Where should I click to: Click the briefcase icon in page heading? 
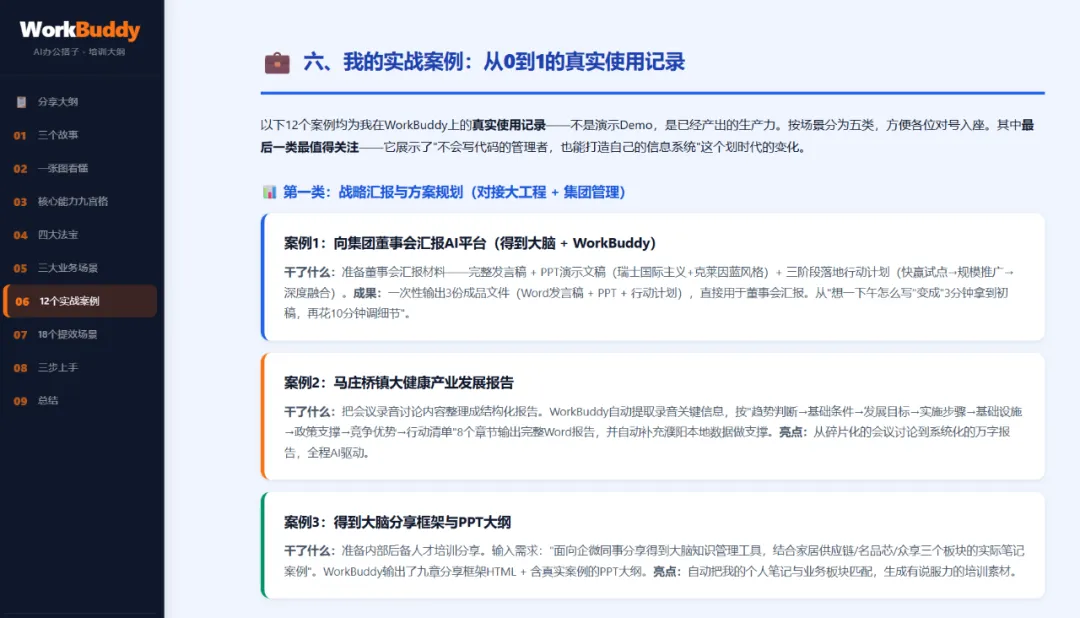277,63
